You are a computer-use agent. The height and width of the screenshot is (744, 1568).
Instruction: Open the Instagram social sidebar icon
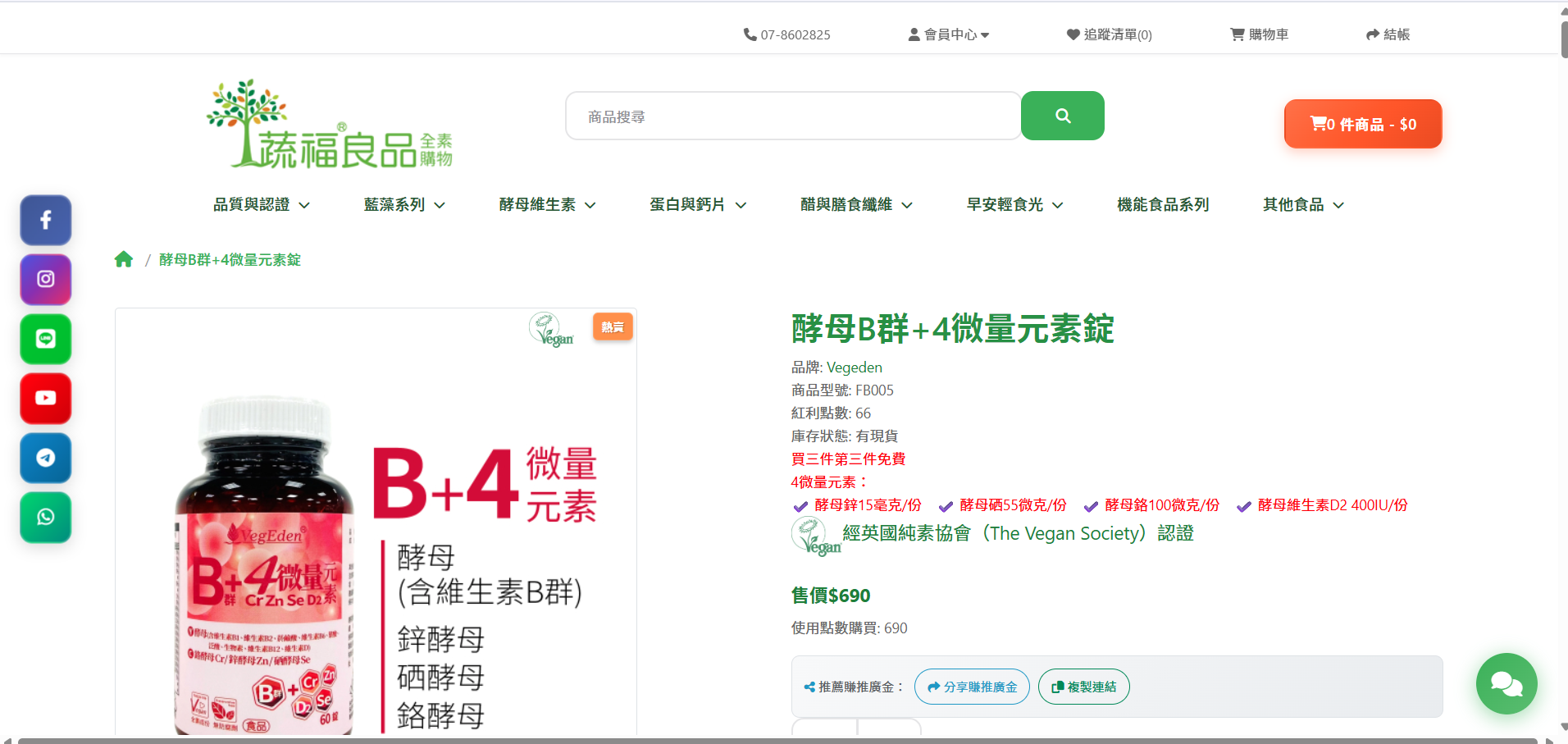click(46, 280)
